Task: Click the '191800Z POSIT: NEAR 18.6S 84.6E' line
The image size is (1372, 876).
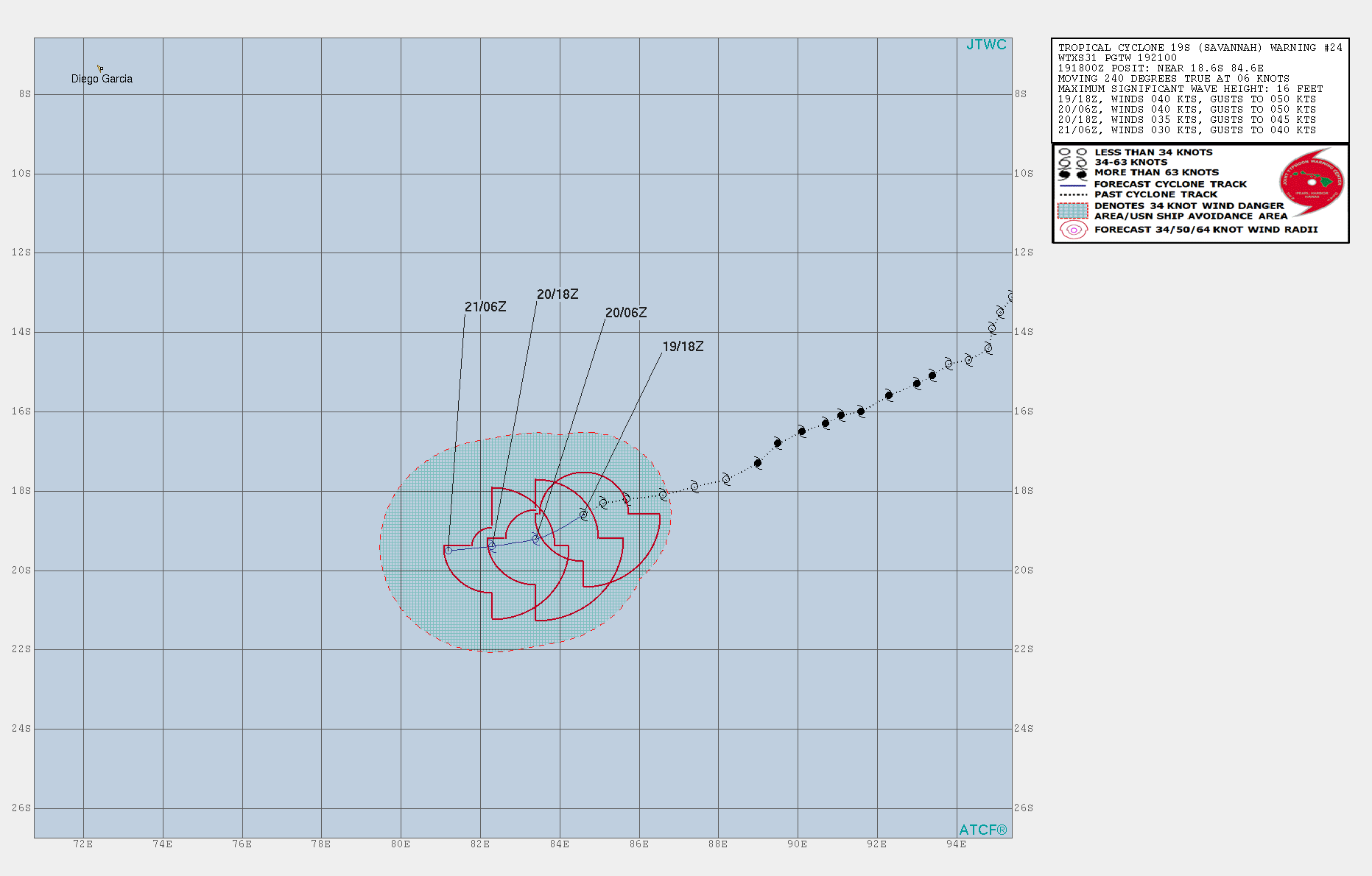Action: pos(1161,68)
